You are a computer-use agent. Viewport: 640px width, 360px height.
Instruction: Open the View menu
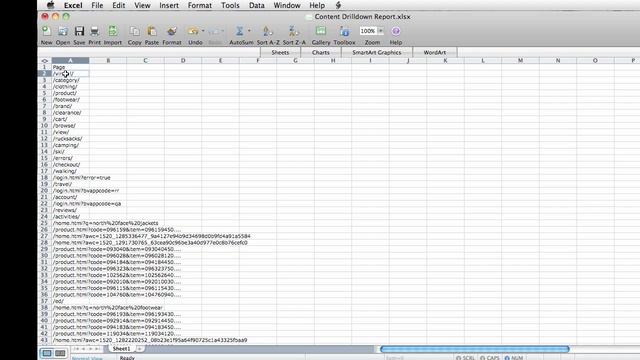click(x=142, y=5)
